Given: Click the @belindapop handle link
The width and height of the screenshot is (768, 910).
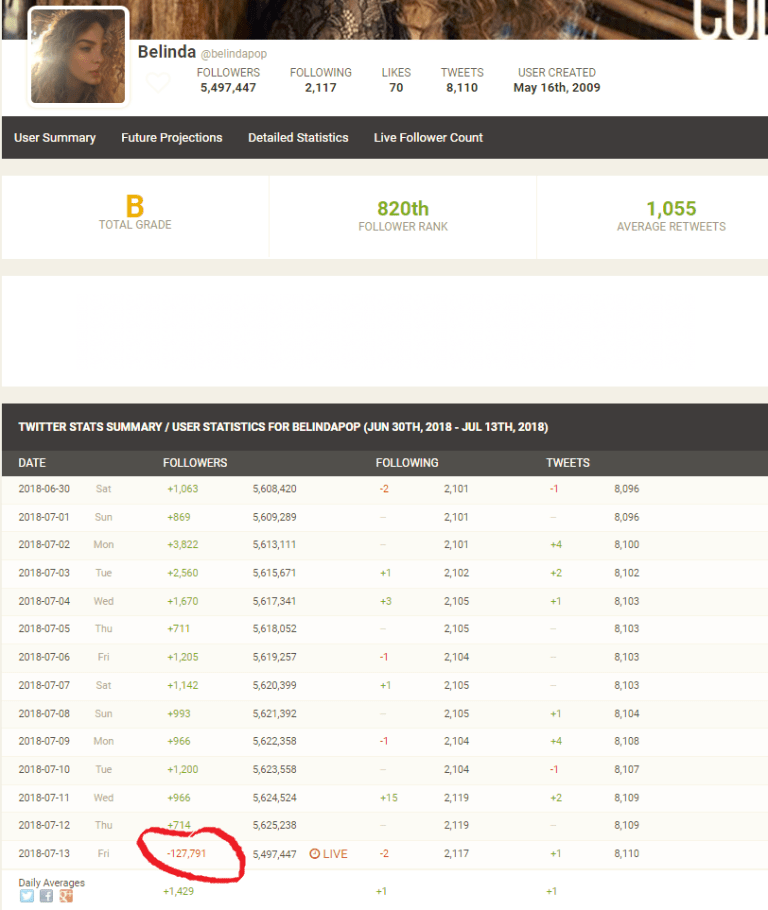Looking at the screenshot, I should (x=234, y=54).
